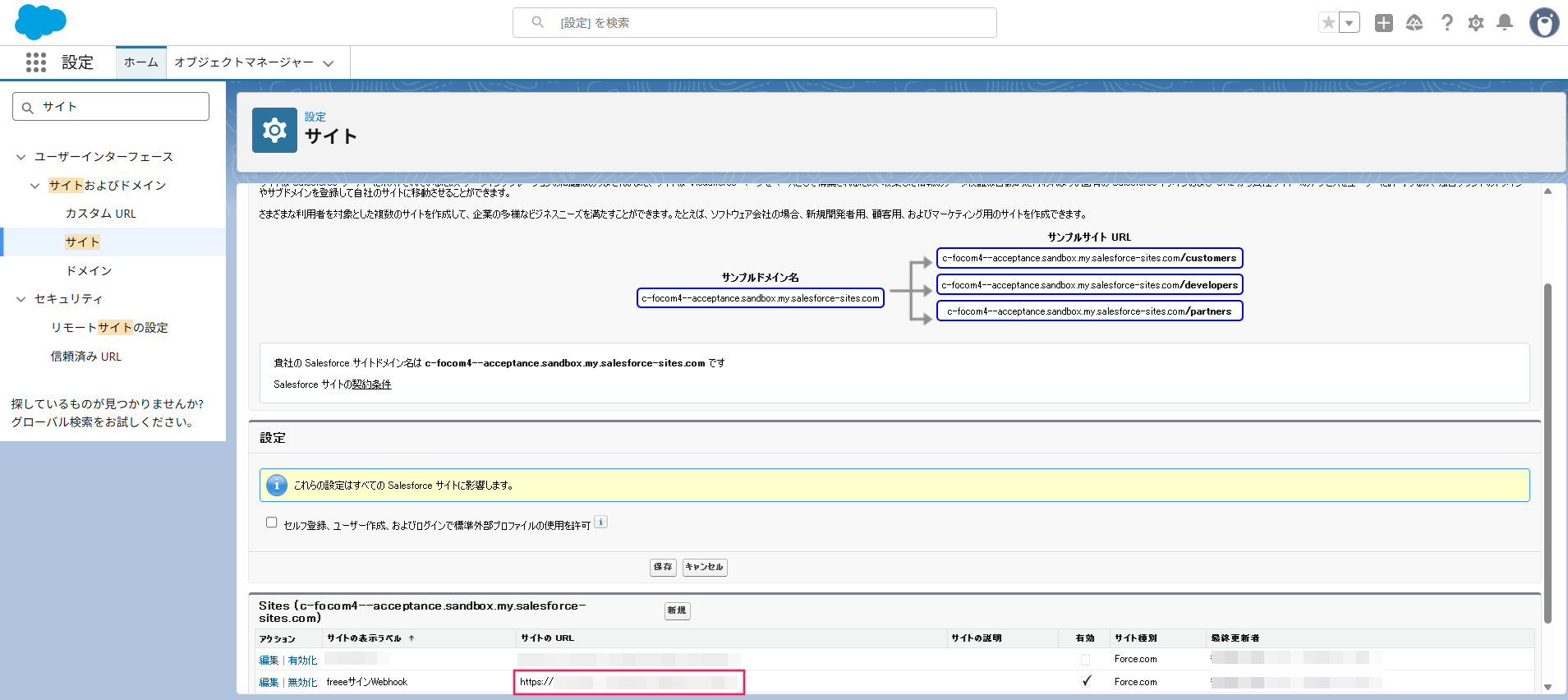Click the page vertical scrollbar thumb
1568x700 pixels.
point(1547,454)
